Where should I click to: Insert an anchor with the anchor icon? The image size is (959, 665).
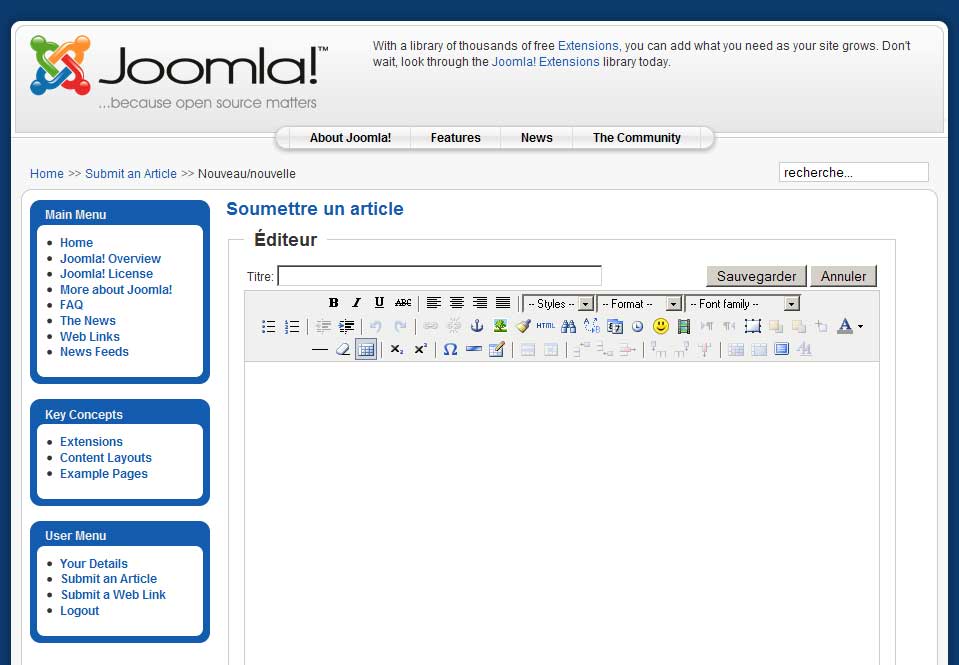click(477, 326)
